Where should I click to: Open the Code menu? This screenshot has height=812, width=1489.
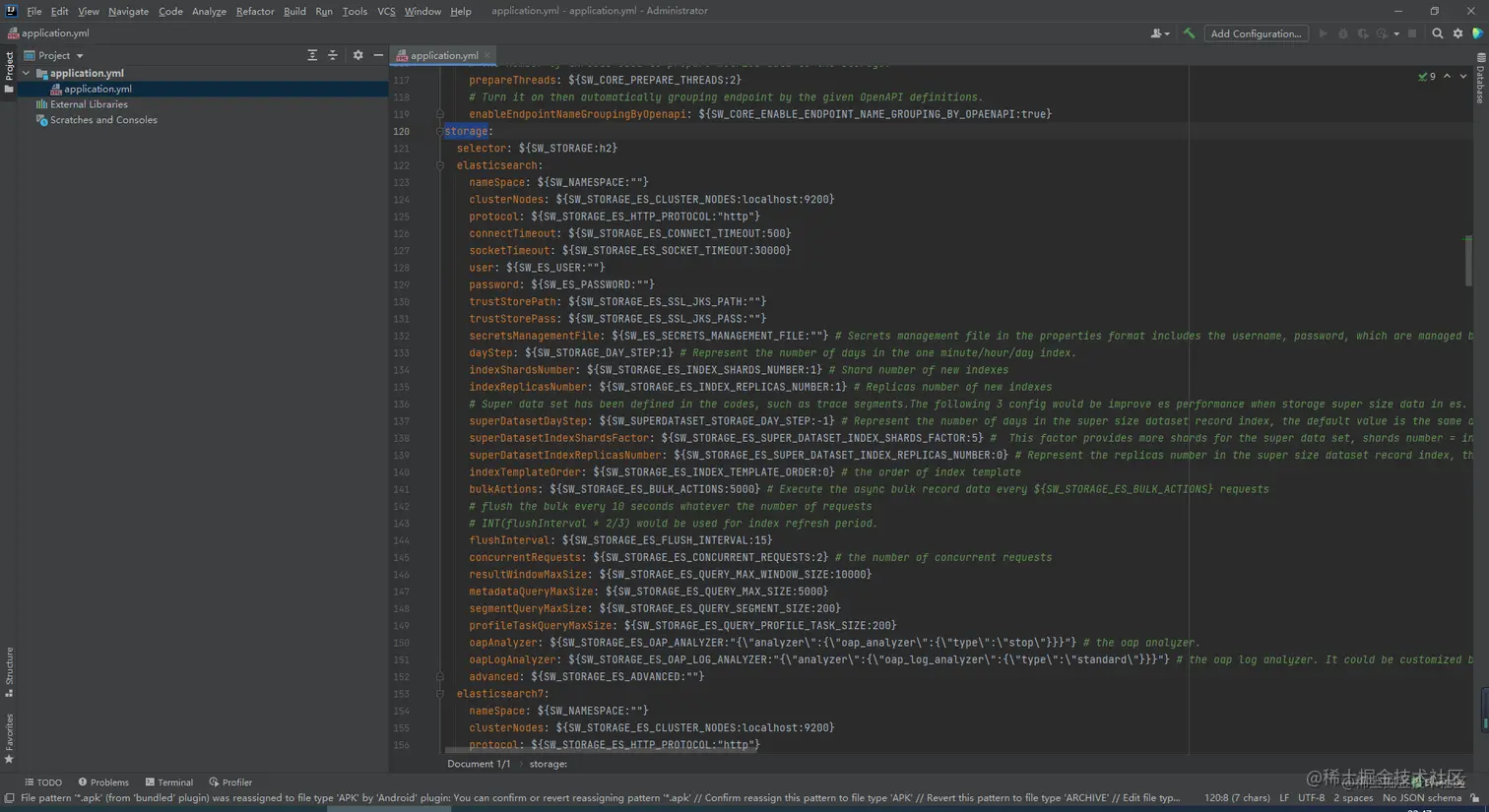point(170,11)
